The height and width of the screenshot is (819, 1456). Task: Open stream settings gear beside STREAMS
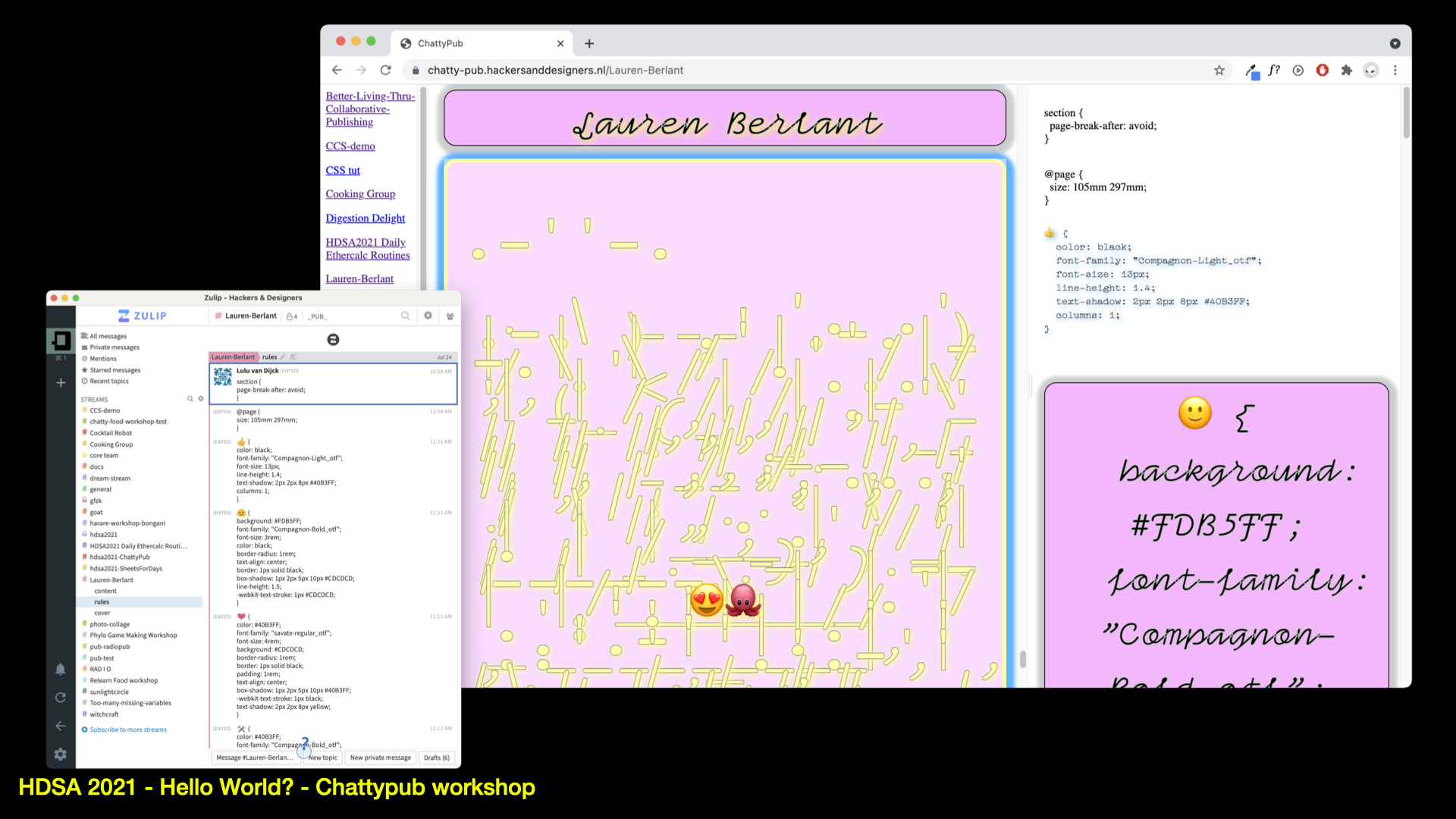pos(201,399)
